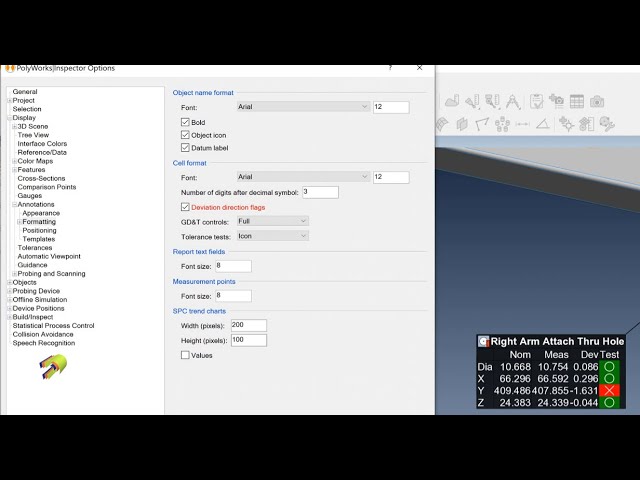
Task: Expand the Color Maps tree node
Action: pos(14,161)
